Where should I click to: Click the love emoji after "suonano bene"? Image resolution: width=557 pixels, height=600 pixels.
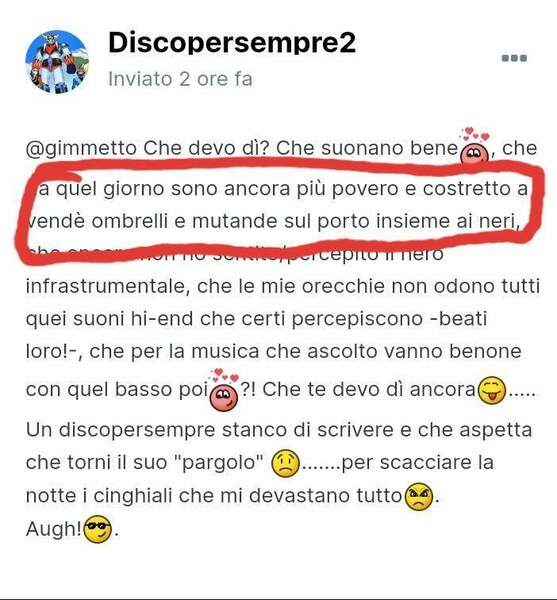[474, 146]
